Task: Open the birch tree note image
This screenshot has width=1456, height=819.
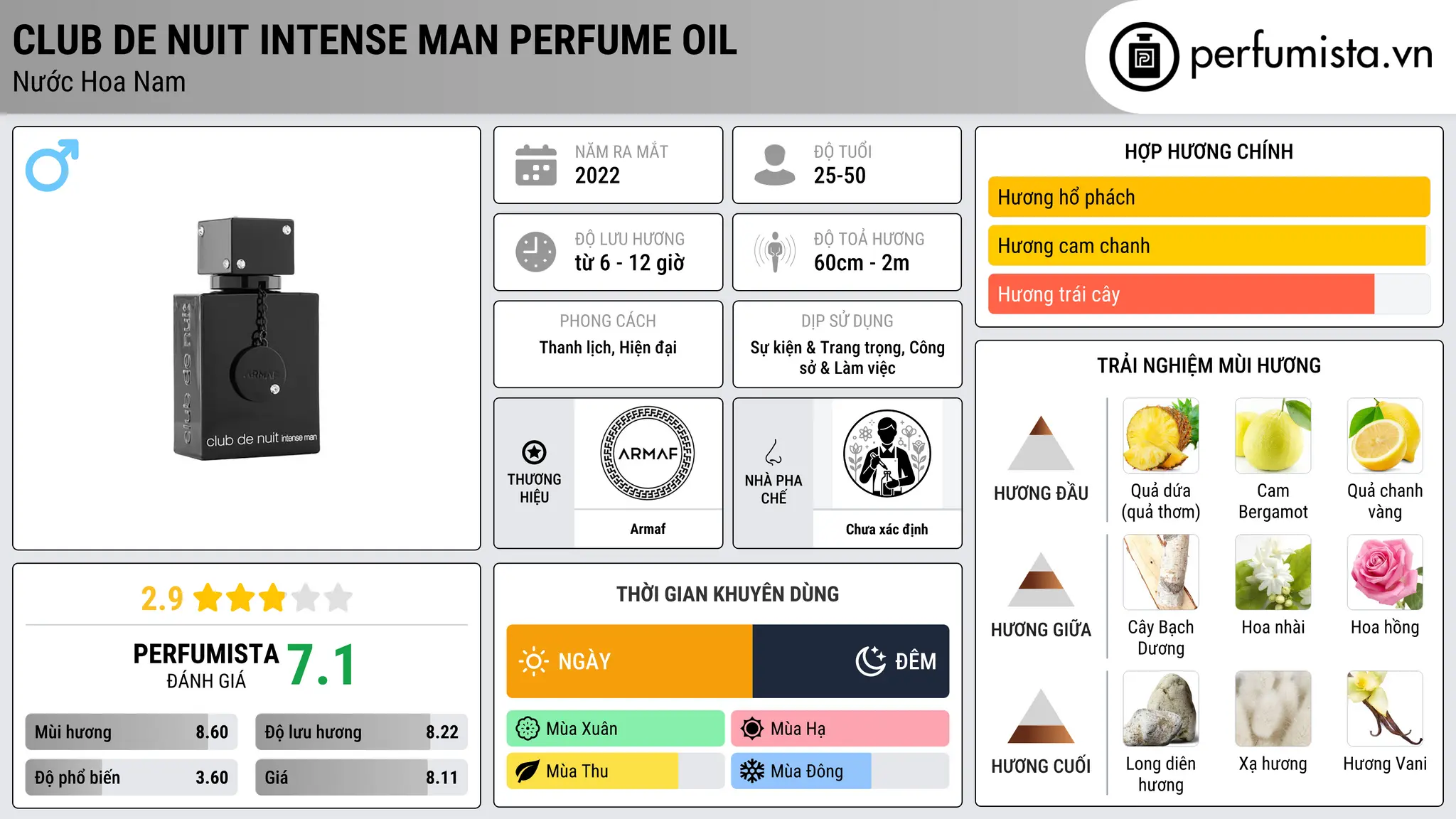Action: pos(1161,572)
